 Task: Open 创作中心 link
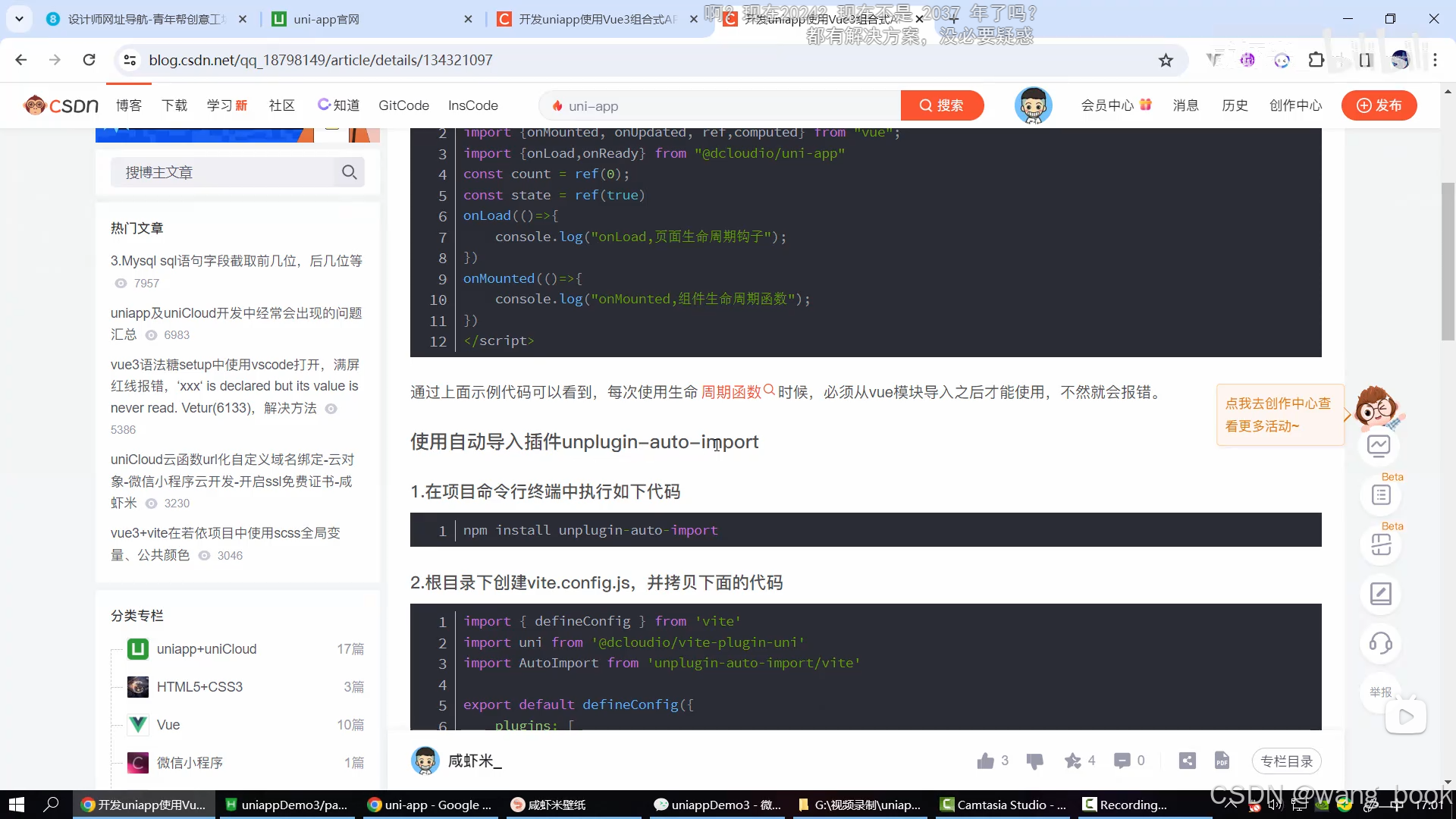pyautogui.click(x=1295, y=105)
